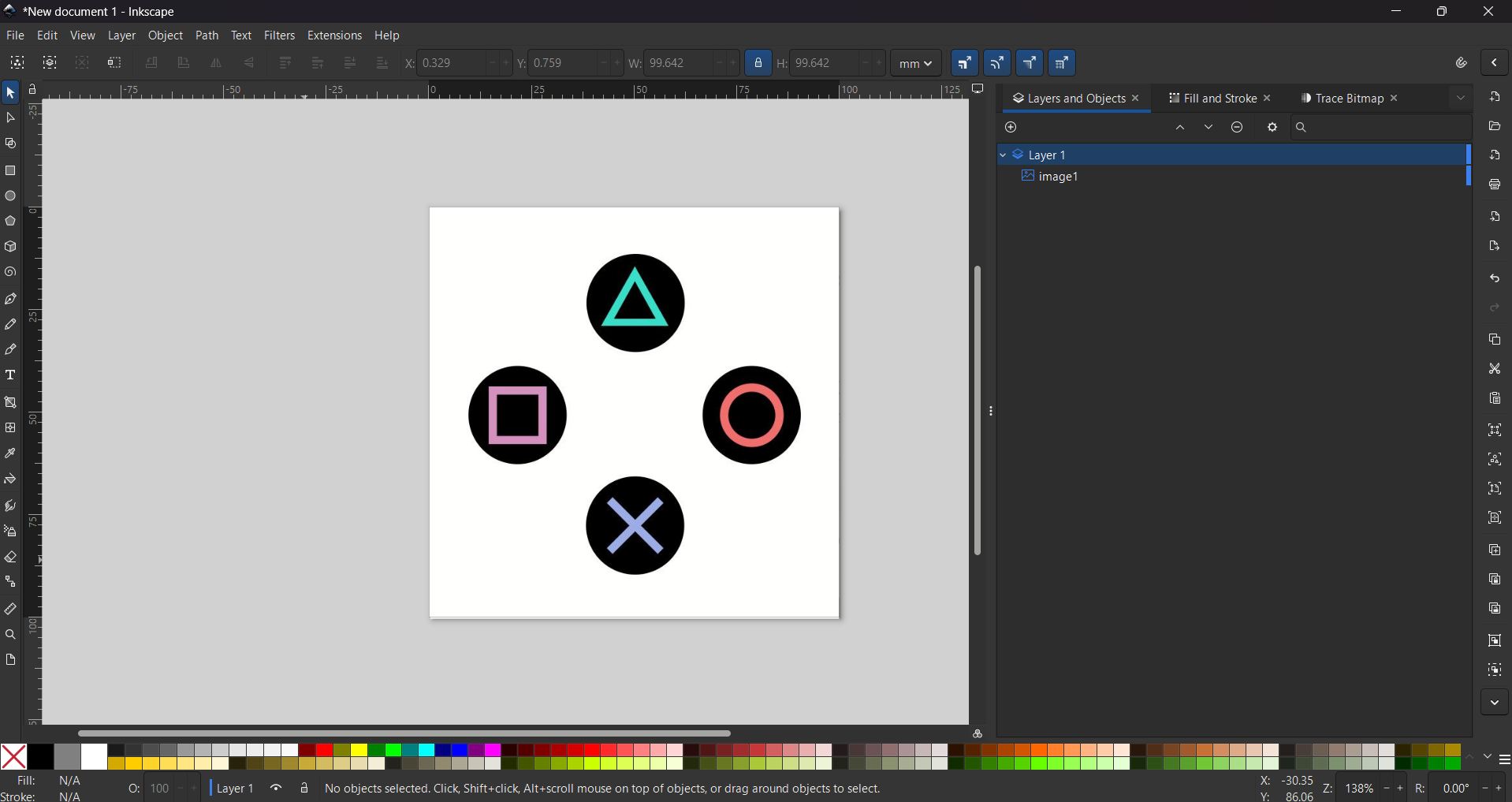Select the Eraser tool
Image resolution: width=1512 pixels, height=802 pixels.
(10, 557)
